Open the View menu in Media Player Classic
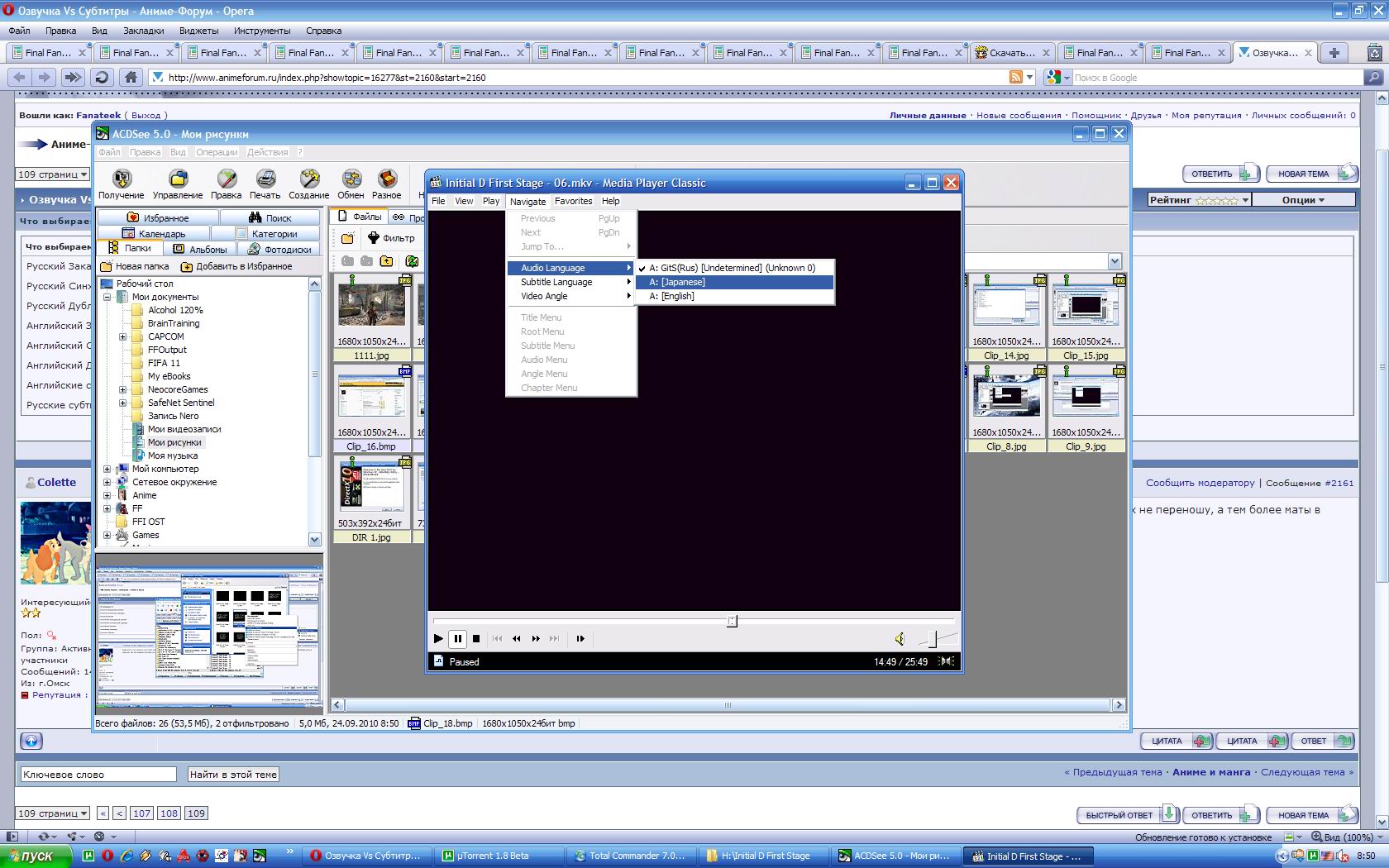The width and height of the screenshot is (1389, 868). 464,201
